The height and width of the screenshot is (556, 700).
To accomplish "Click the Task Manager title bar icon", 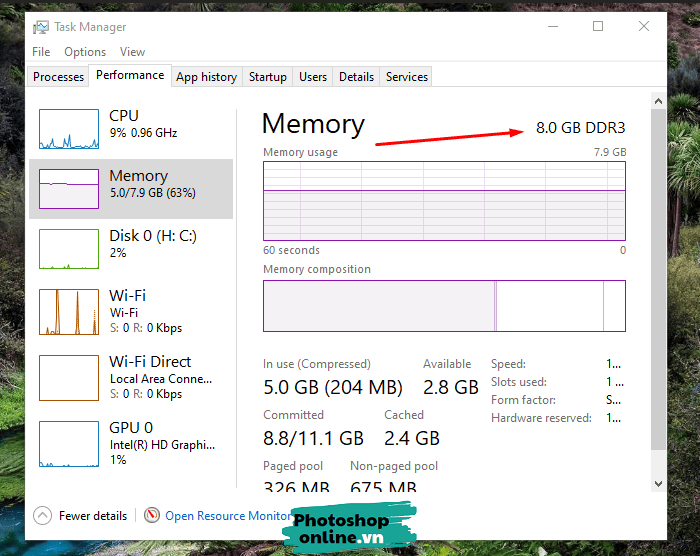I will coord(41,27).
